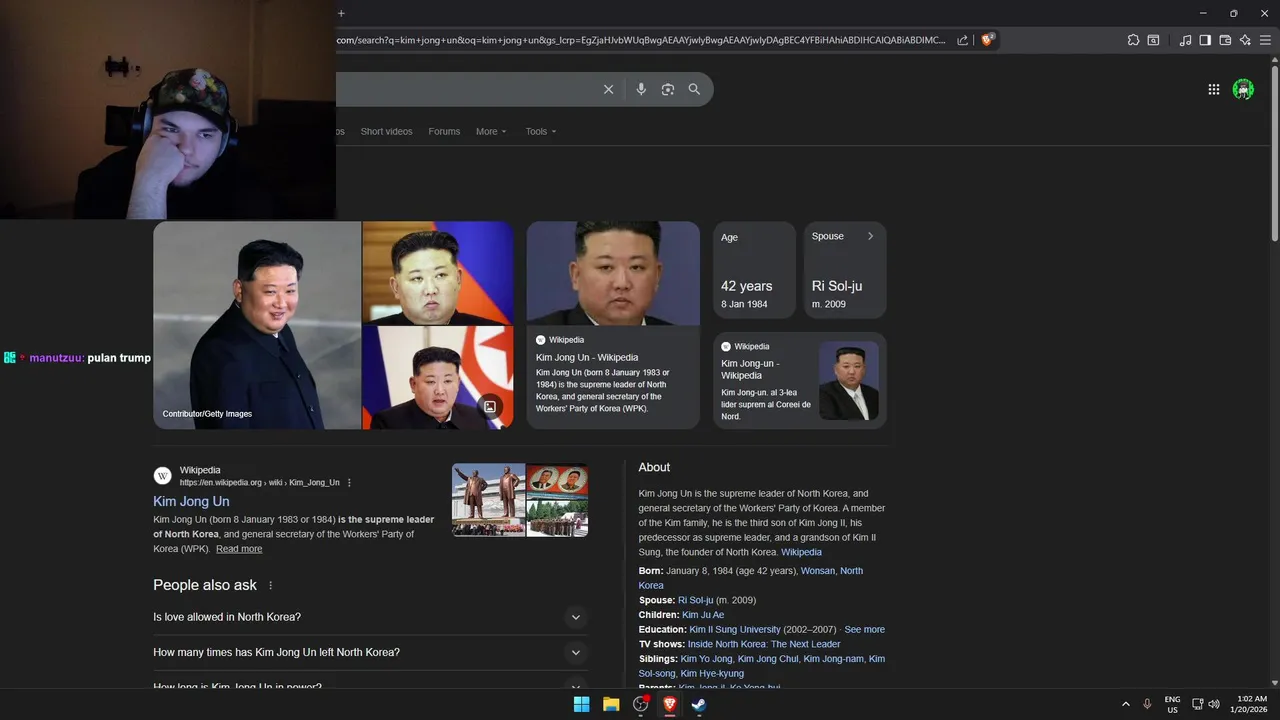Open the ENG US language indicator
1280x720 pixels.
coord(1172,704)
